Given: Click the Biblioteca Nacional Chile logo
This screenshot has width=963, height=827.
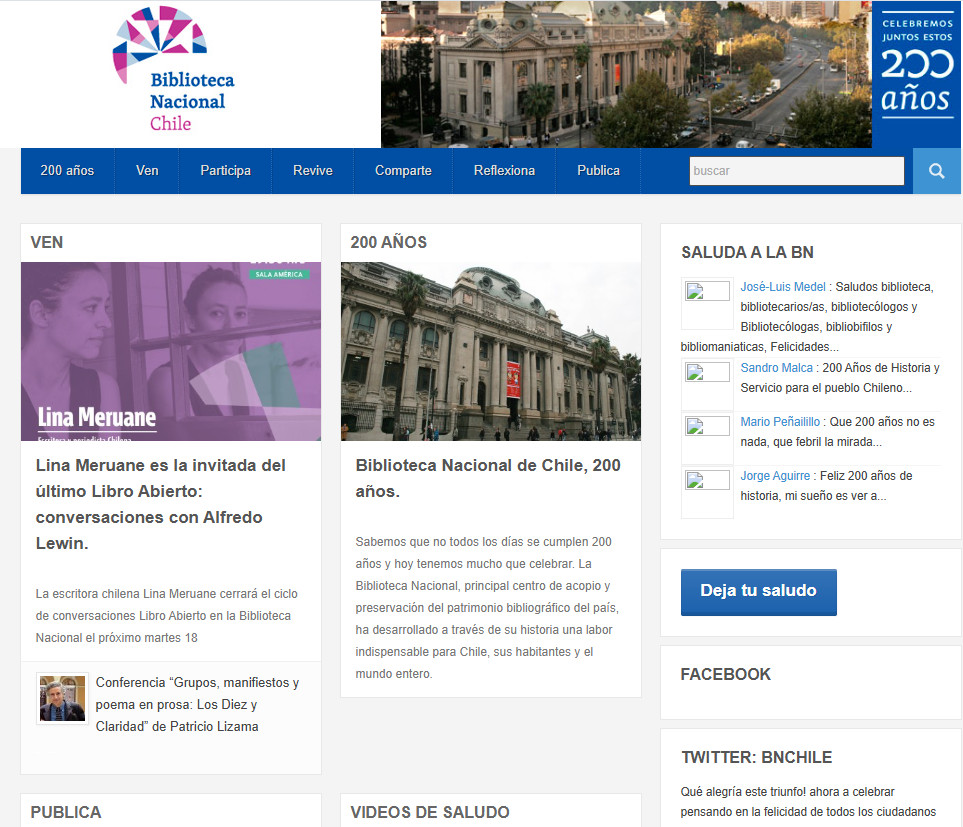Looking at the screenshot, I should point(172,72).
